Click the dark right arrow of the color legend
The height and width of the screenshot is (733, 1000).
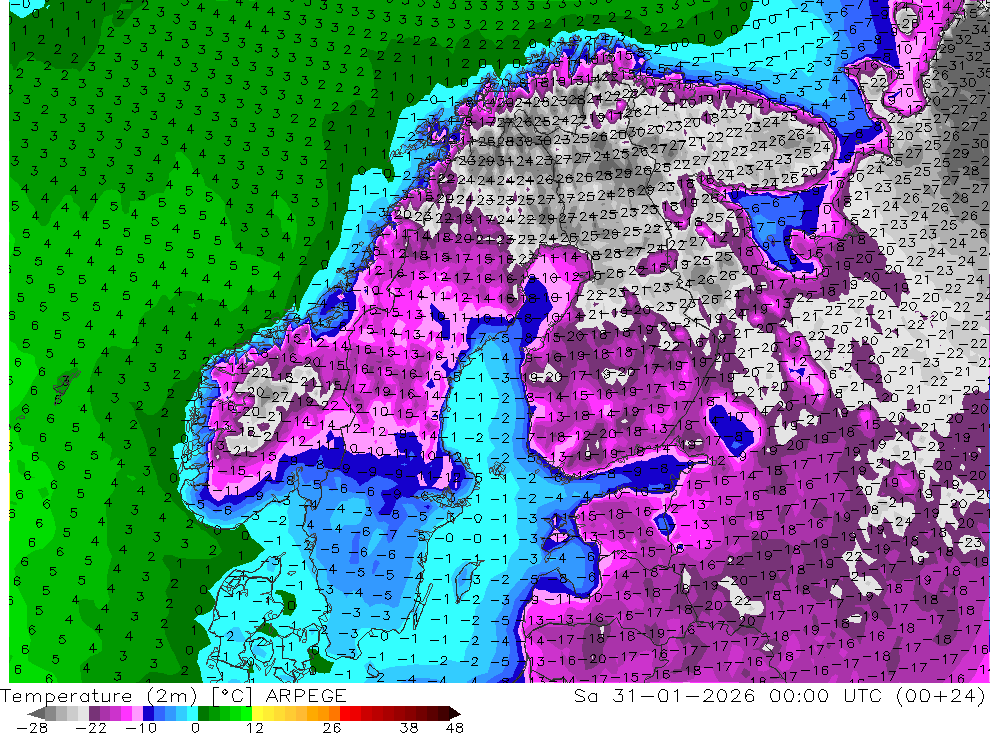point(455,713)
